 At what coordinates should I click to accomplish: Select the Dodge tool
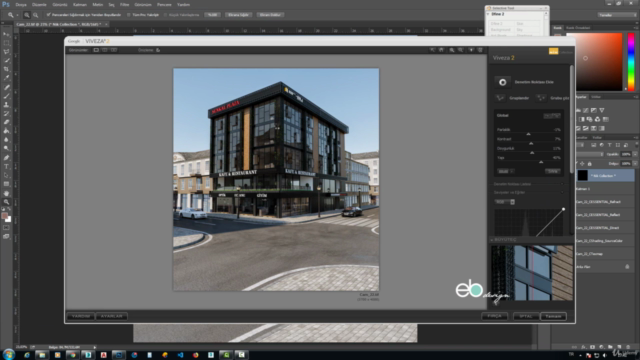6,148
